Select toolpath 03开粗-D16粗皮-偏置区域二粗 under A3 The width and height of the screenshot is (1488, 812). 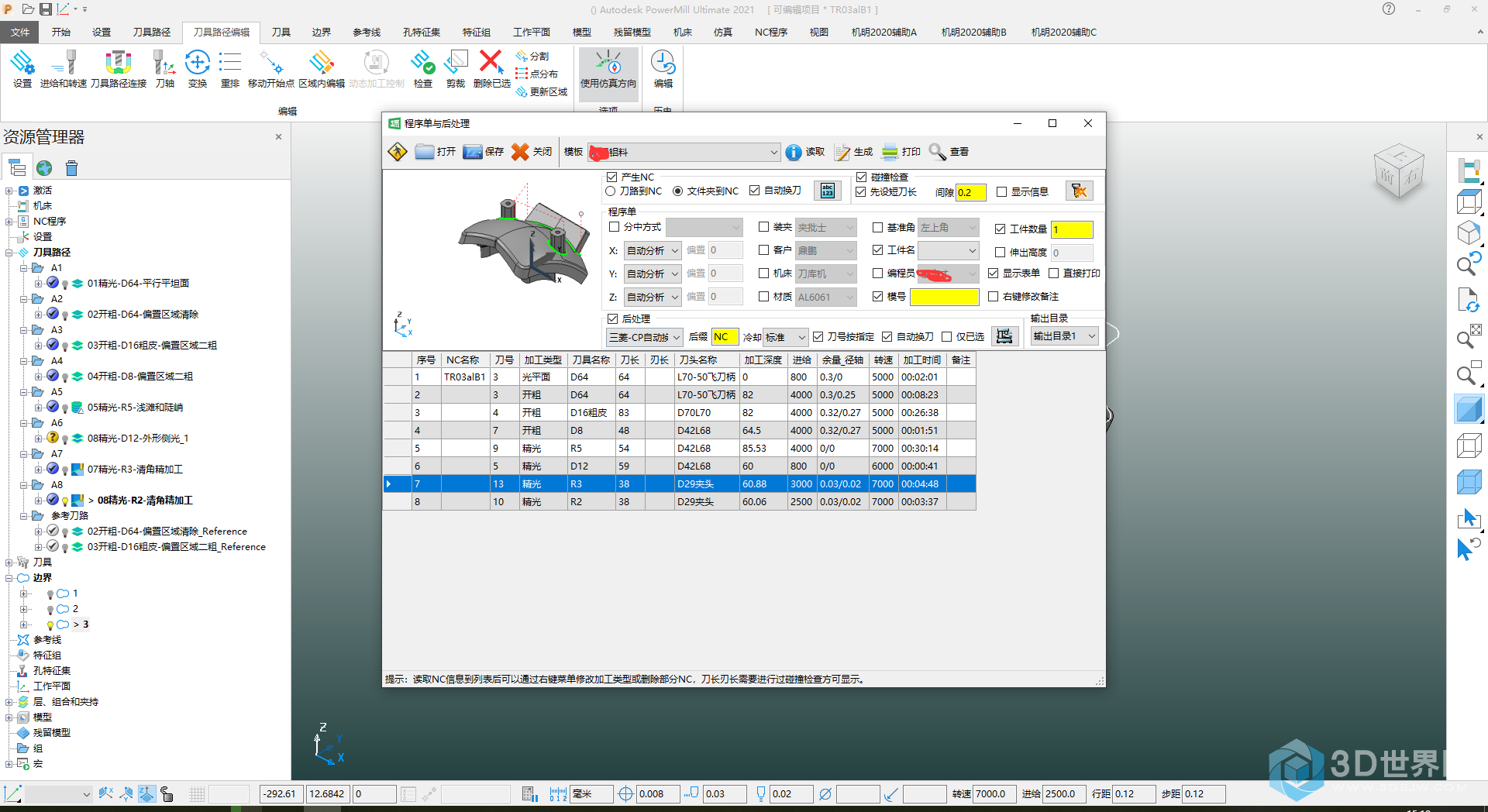(152, 346)
